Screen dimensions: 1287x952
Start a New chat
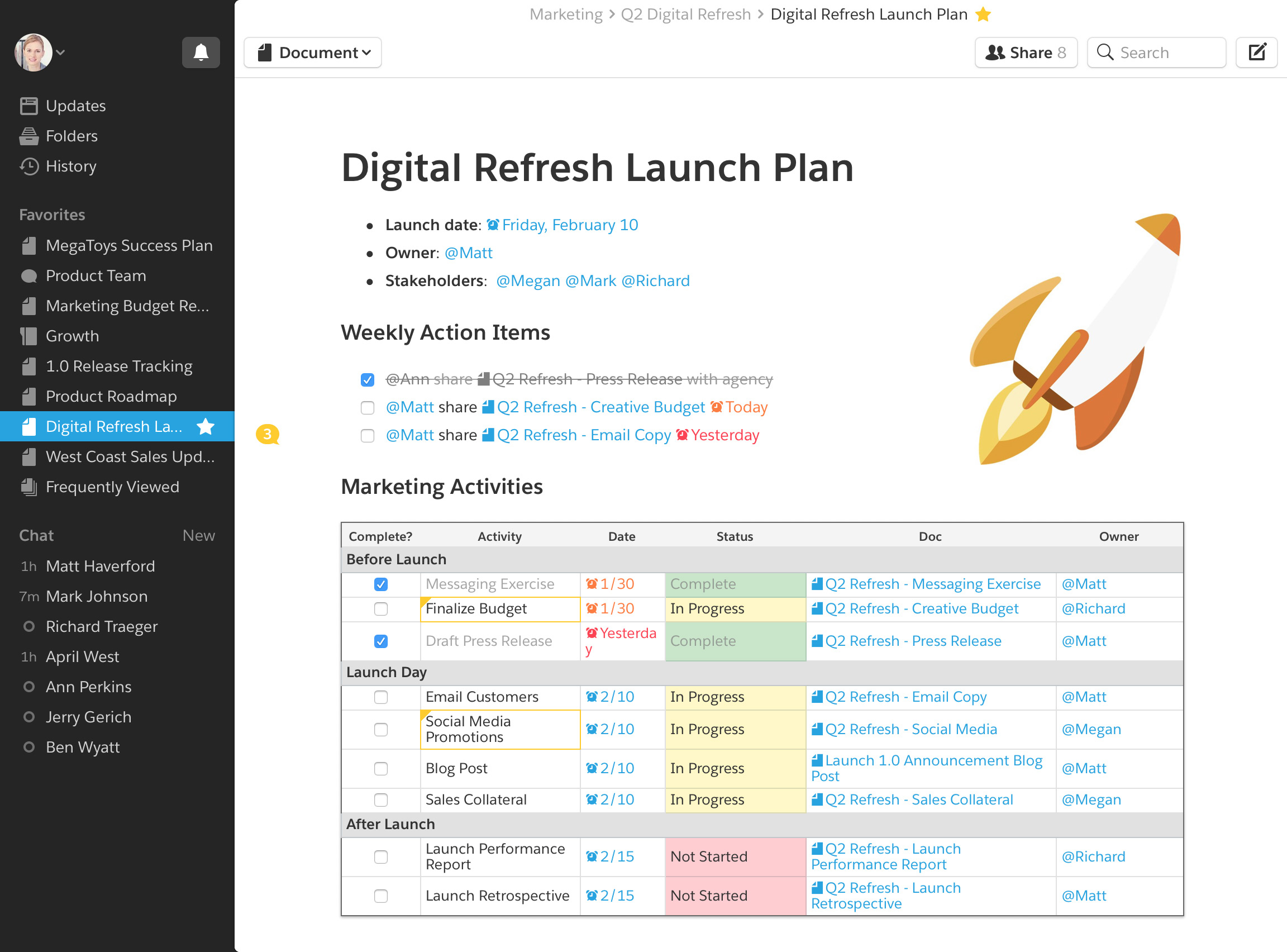[198, 535]
